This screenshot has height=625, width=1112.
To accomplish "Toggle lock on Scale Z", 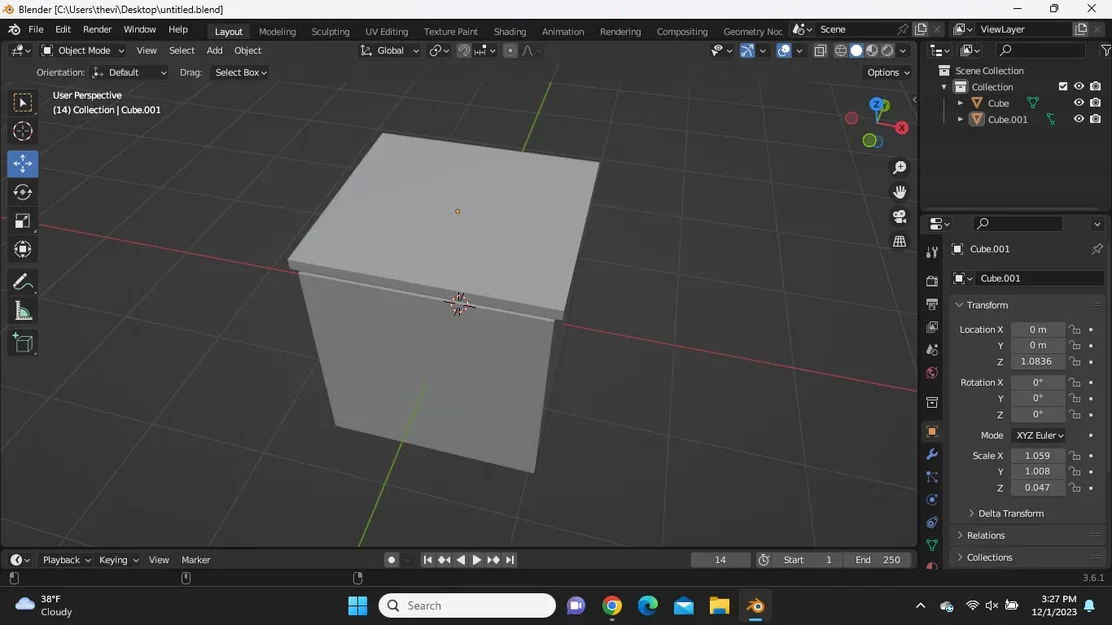I will 1075,487.
